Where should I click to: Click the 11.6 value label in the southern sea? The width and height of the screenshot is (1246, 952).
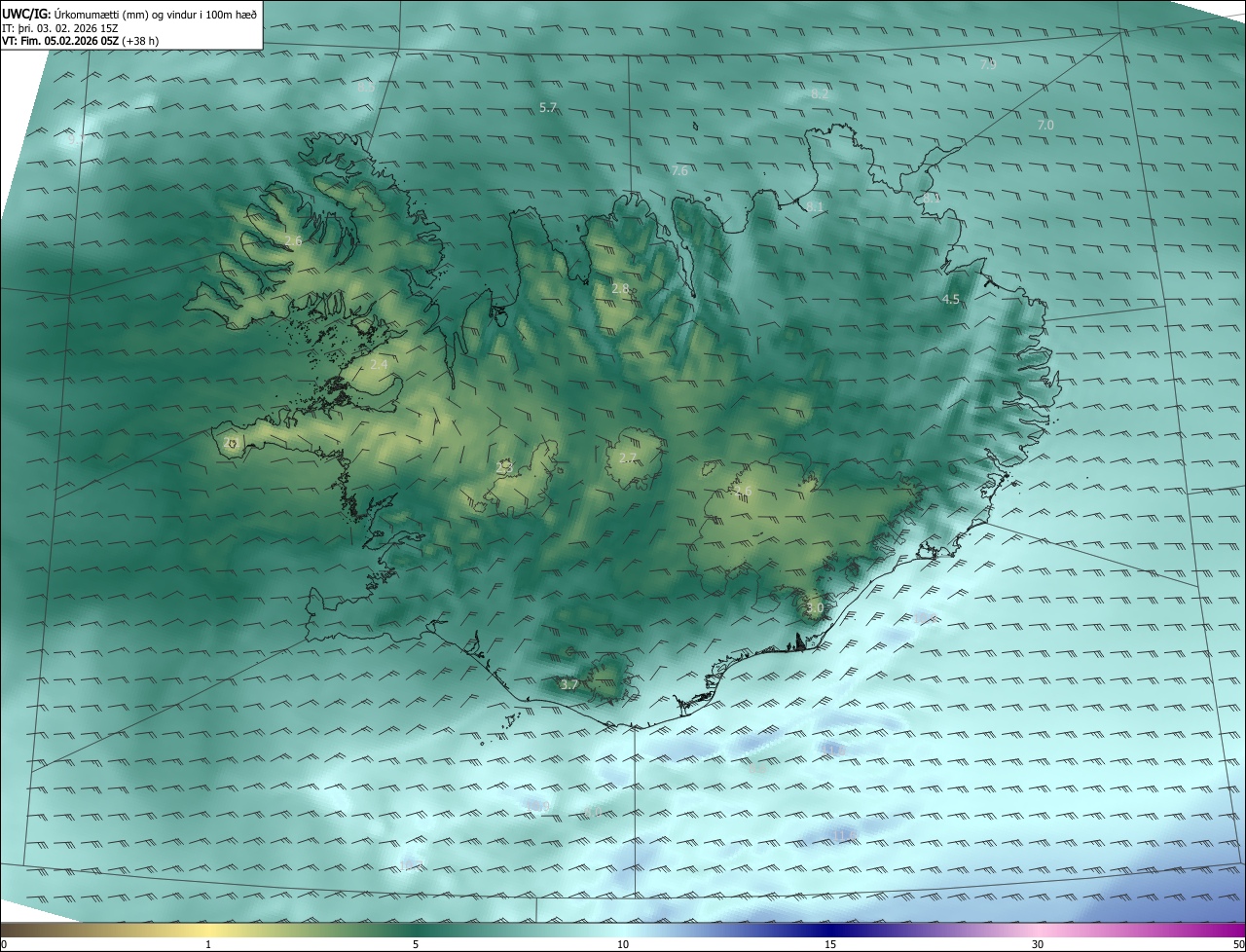843,834
